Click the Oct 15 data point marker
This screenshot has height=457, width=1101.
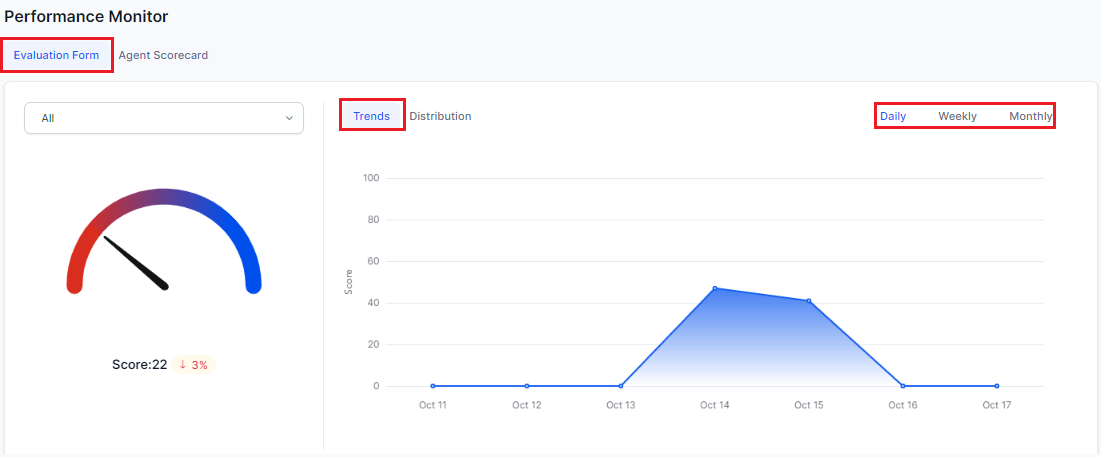pyautogui.click(x=809, y=301)
